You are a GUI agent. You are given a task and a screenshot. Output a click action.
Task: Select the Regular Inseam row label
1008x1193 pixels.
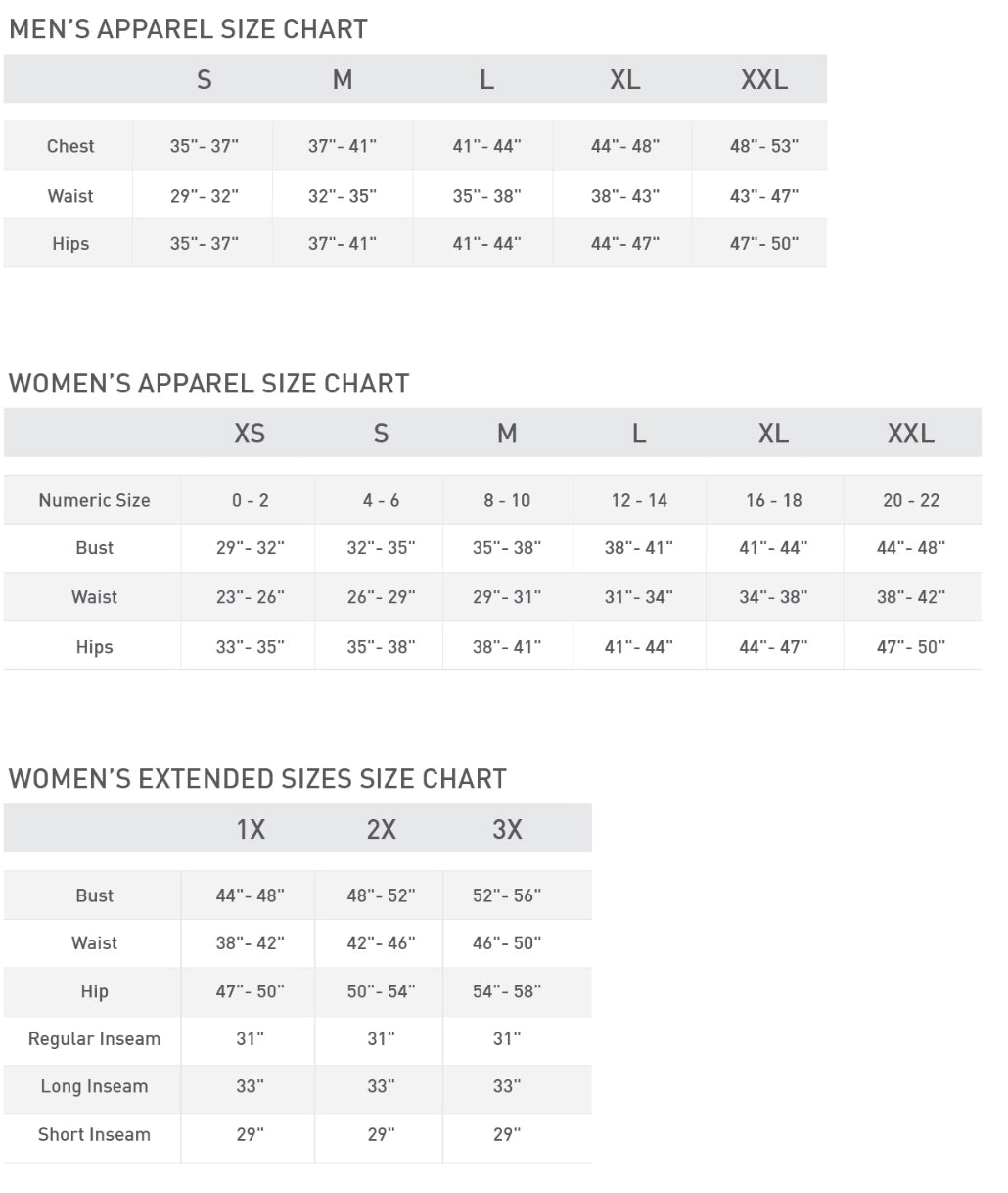[x=94, y=1039]
